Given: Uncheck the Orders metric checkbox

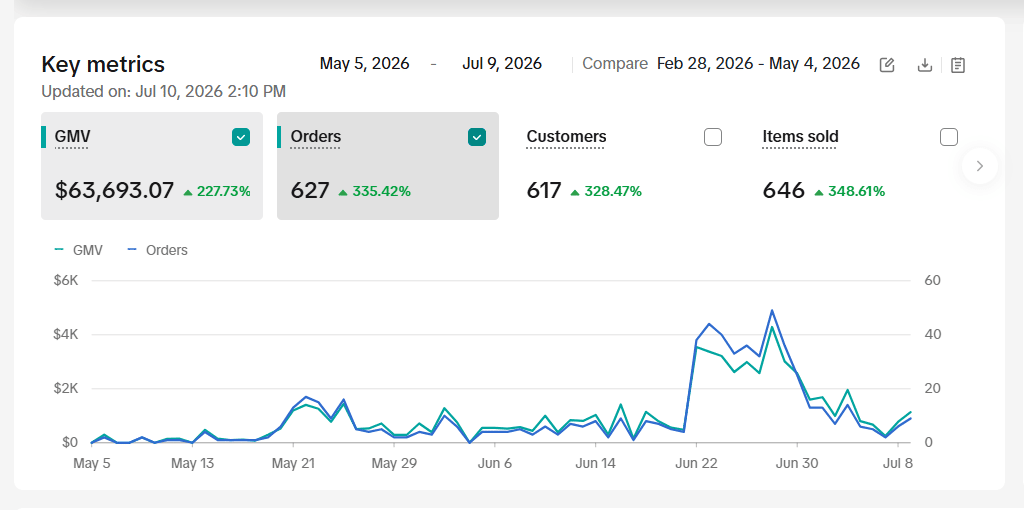Looking at the screenshot, I should coord(477,137).
